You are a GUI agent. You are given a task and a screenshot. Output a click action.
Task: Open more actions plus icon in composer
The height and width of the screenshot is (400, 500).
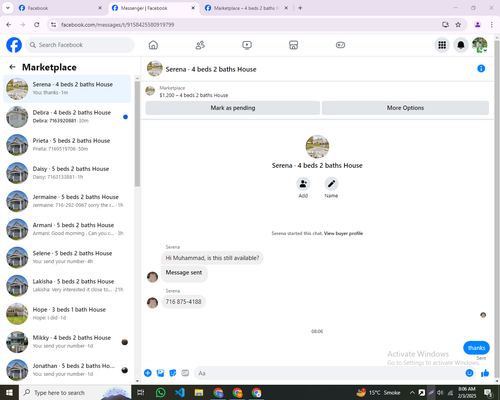[148, 373]
